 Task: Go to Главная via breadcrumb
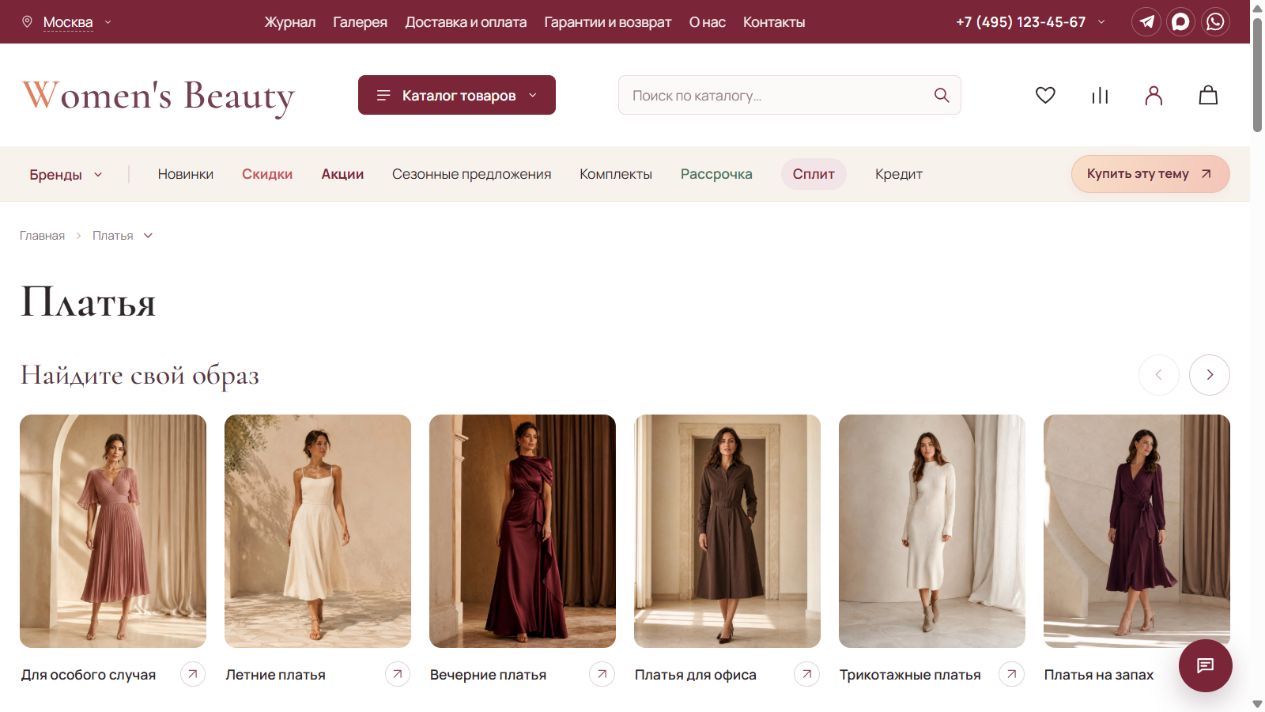click(x=42, y=236)
